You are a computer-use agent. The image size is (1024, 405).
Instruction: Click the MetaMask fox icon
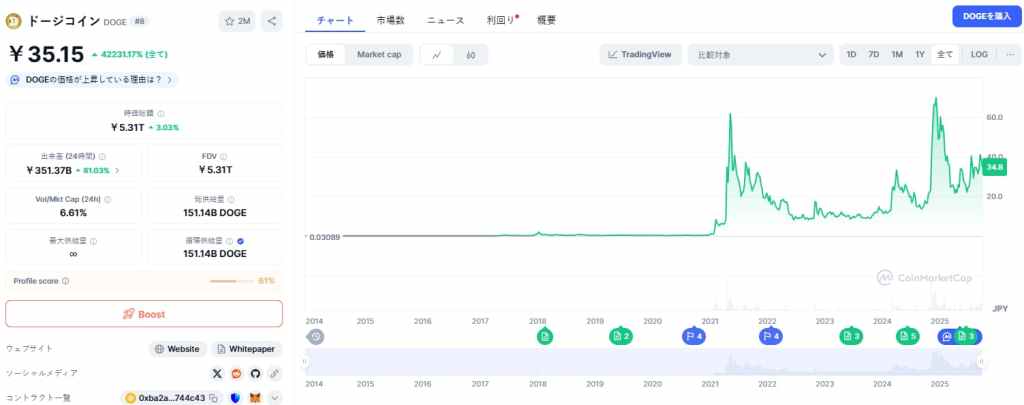coord(255,398)
